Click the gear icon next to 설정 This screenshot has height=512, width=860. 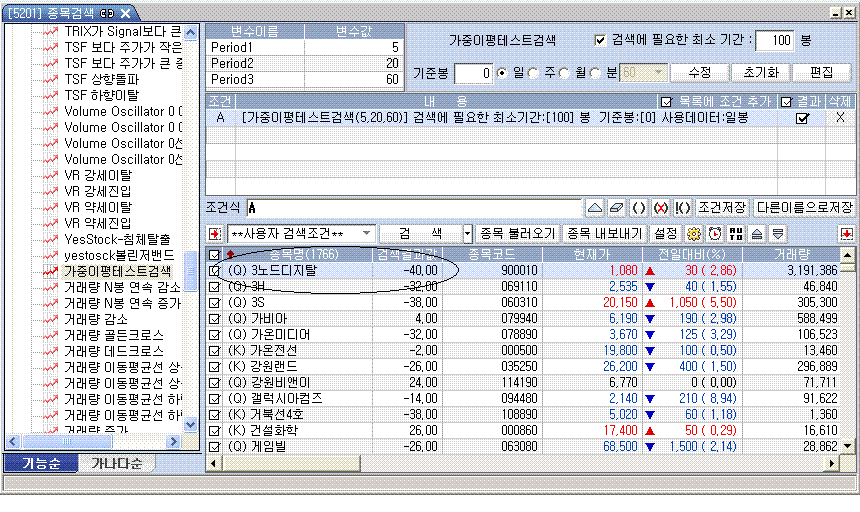tap(694, 233)
